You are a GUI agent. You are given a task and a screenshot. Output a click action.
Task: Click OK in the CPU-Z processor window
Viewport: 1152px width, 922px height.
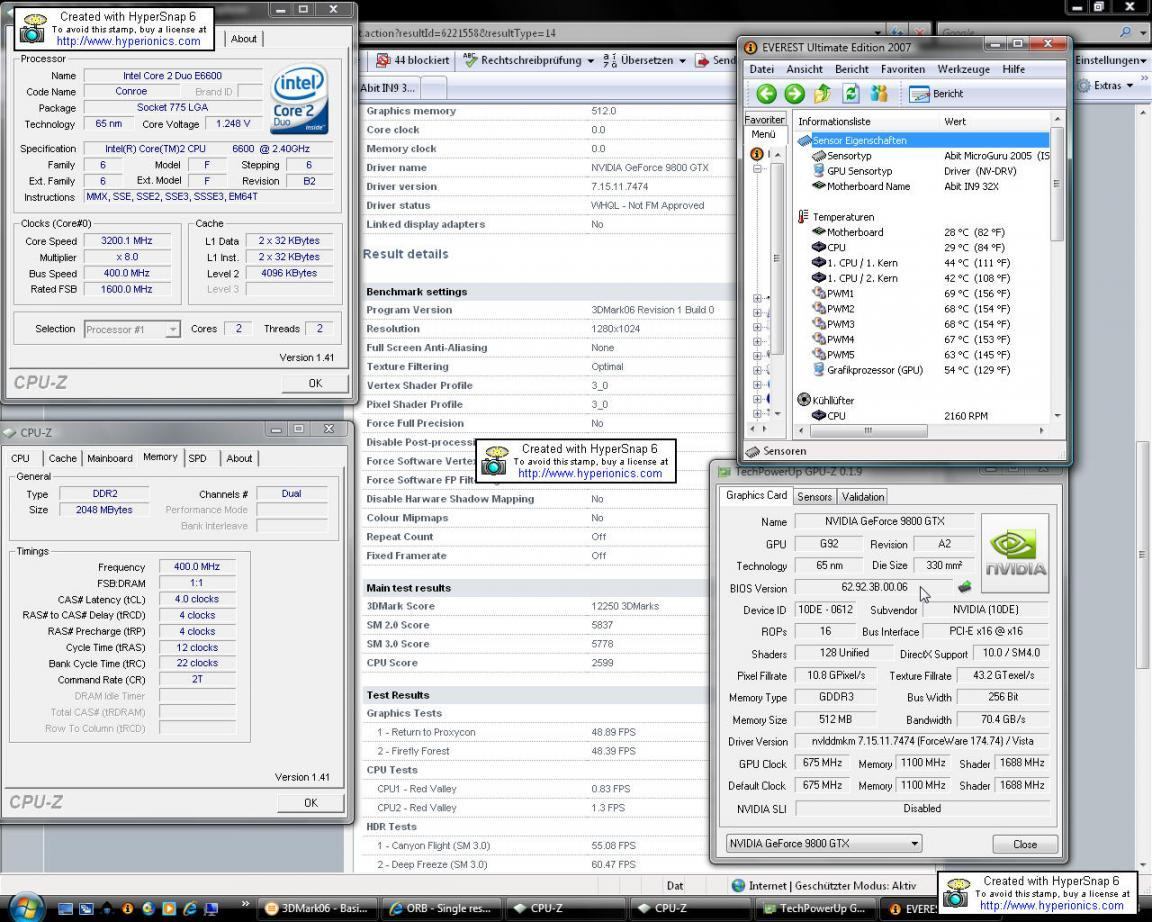click(x=315, y=383)
